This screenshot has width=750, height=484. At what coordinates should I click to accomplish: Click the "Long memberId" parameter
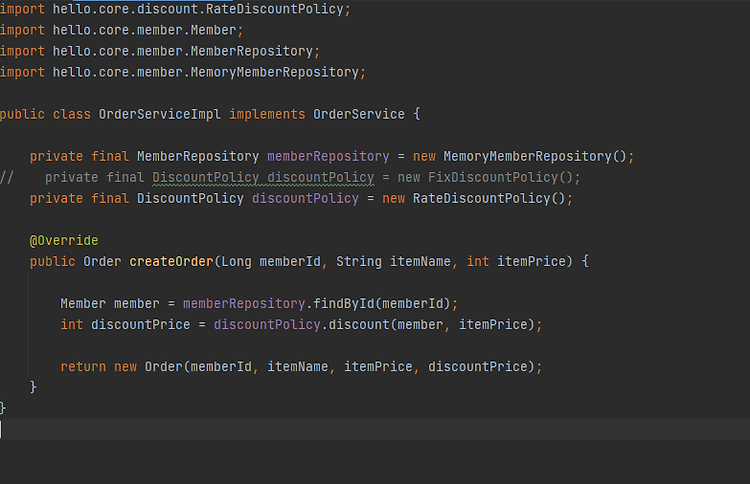(271, 262)
